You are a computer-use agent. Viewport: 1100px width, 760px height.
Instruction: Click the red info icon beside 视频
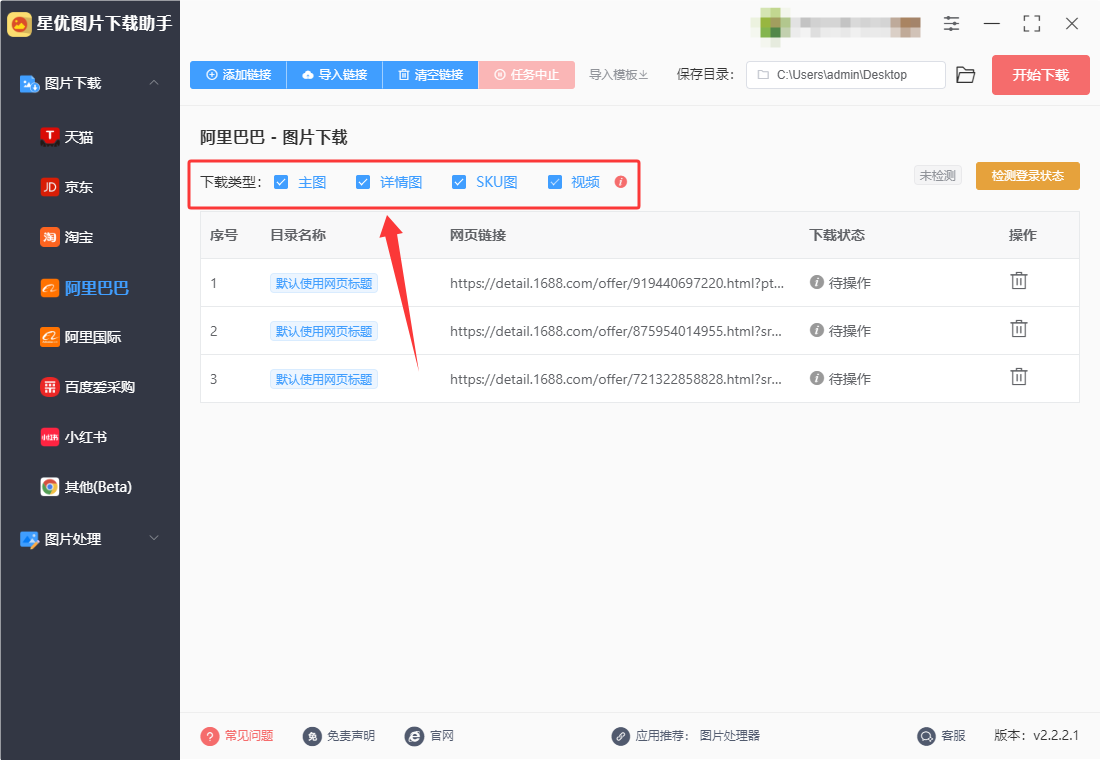(x=621, y=182)
